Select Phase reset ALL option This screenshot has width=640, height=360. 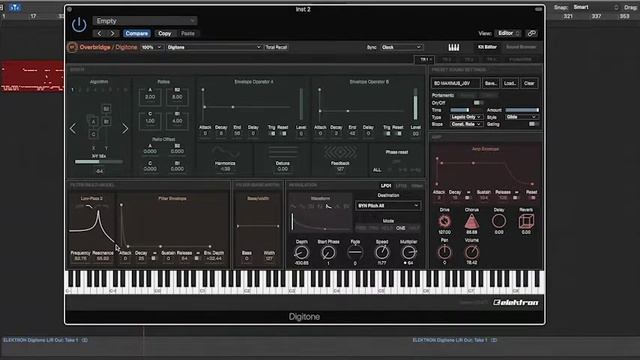pos(377,170)
